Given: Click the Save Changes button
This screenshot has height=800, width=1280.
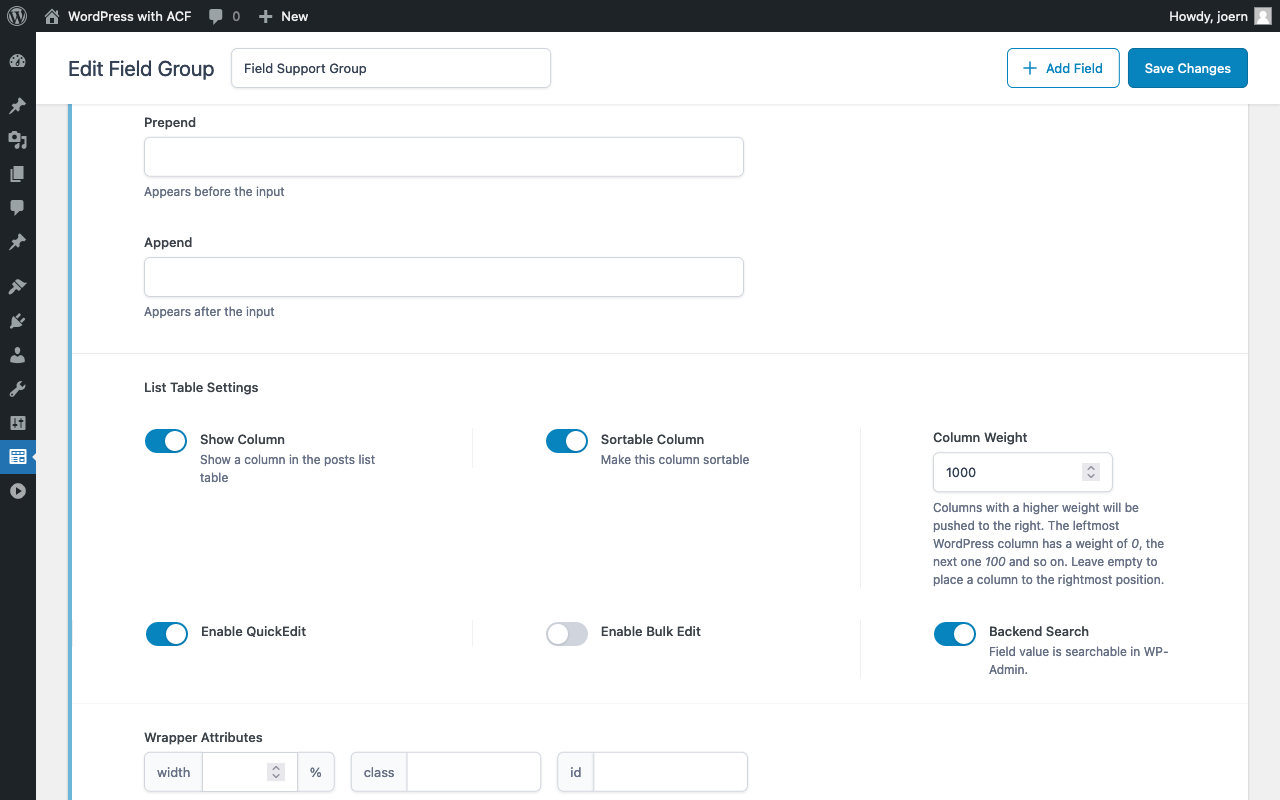Looking at the screenshot, I should click(1188, 68).
